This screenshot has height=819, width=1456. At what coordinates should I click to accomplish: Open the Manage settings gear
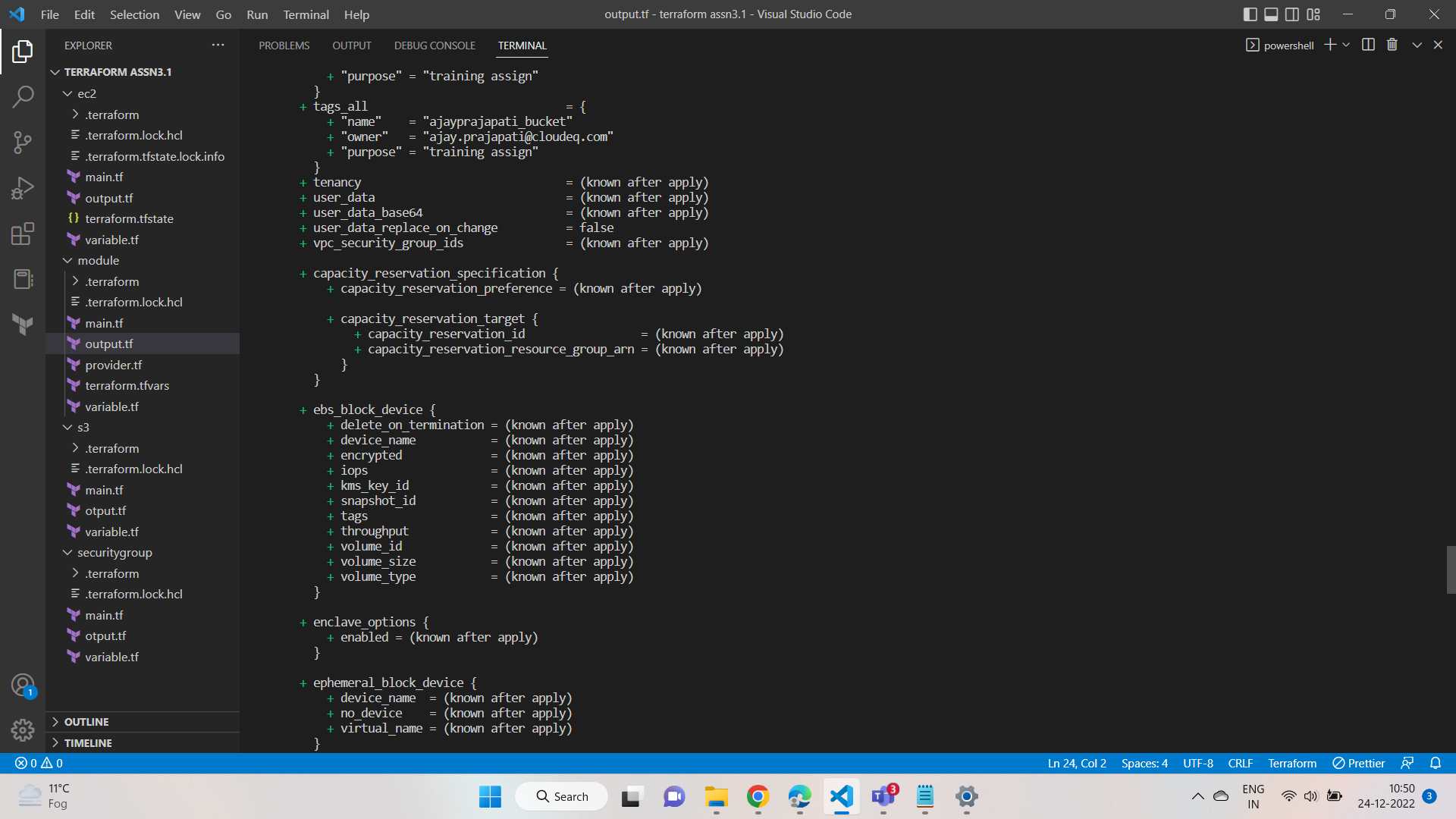pos(23,730)
